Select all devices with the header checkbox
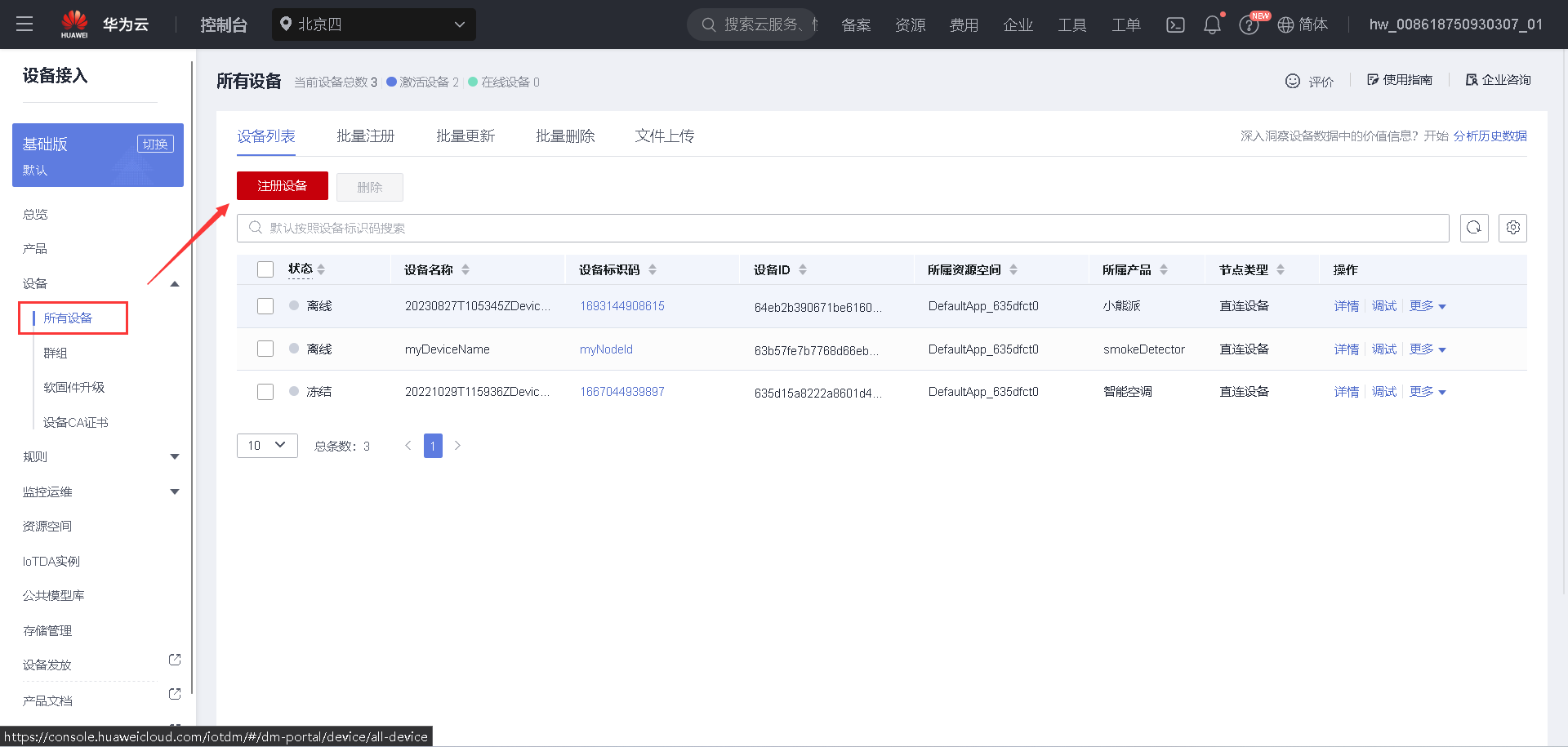The height and width of the screenshot is (747, 1568). click(265, 269)
